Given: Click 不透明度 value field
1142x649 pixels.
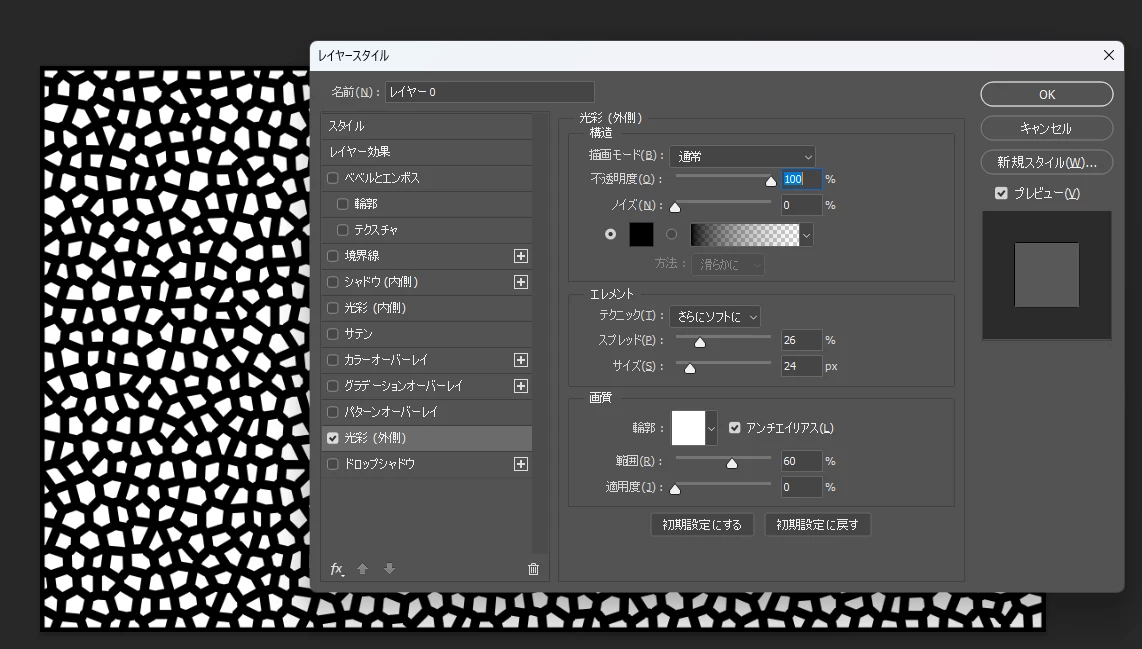Looking at the screenshot, I should click(801, 179).
